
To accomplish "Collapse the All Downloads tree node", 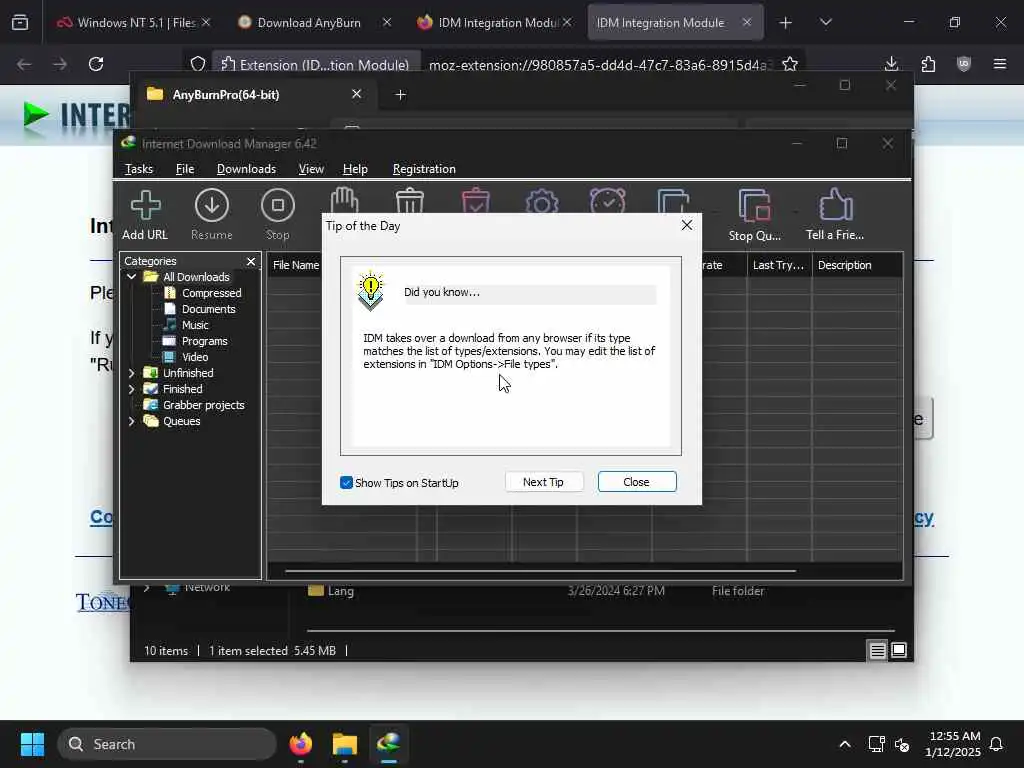I will coord(131,277).
